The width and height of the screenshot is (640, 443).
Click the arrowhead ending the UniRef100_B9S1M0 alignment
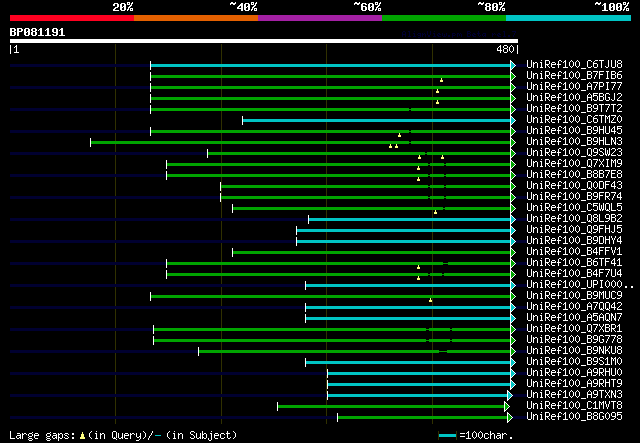513,363
